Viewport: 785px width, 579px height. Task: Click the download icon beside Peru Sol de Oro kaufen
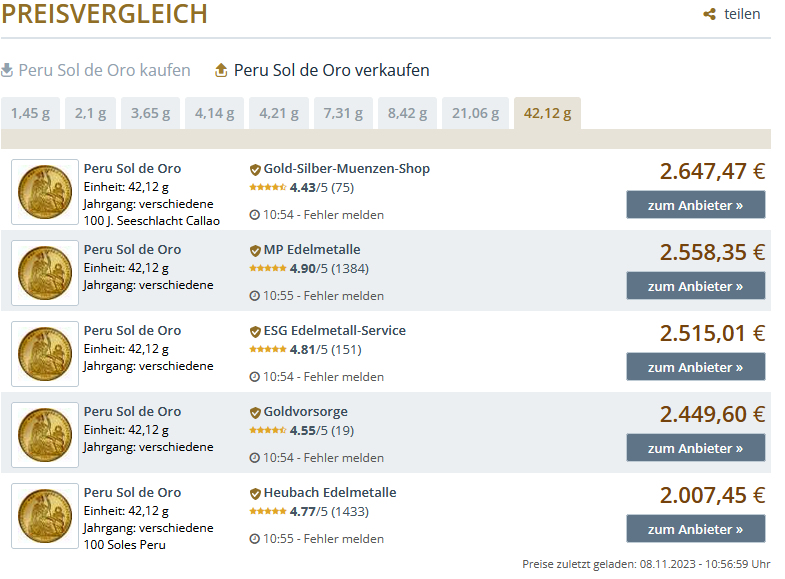[x=7, y=70]
